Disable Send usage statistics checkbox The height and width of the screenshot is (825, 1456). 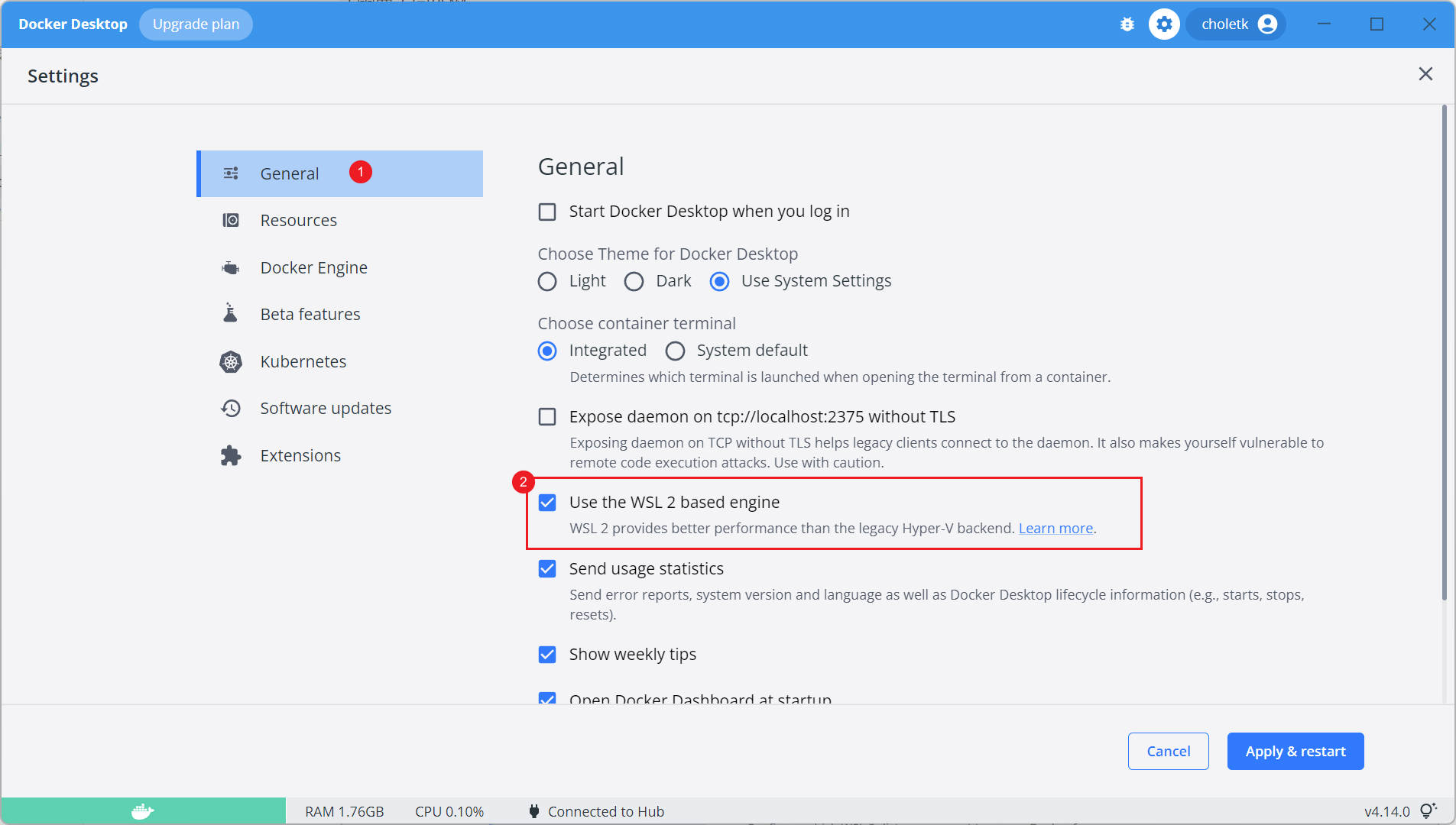547,569
